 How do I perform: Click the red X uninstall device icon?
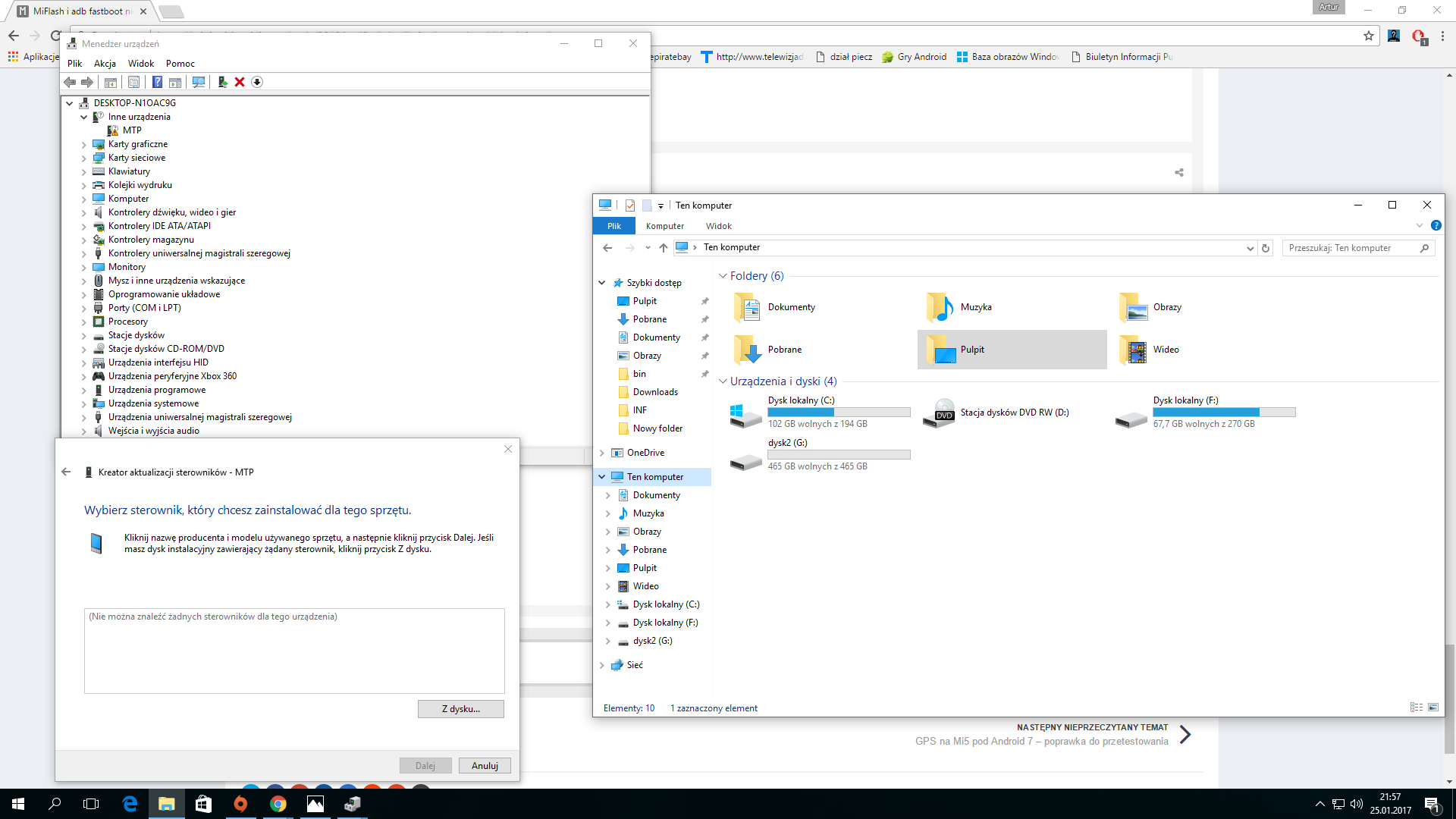tap(240, 82)
